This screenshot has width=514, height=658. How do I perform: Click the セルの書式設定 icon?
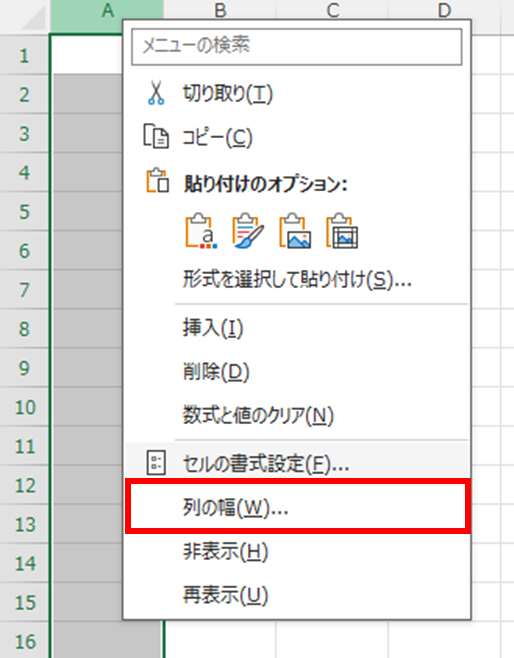click(156, 463)
